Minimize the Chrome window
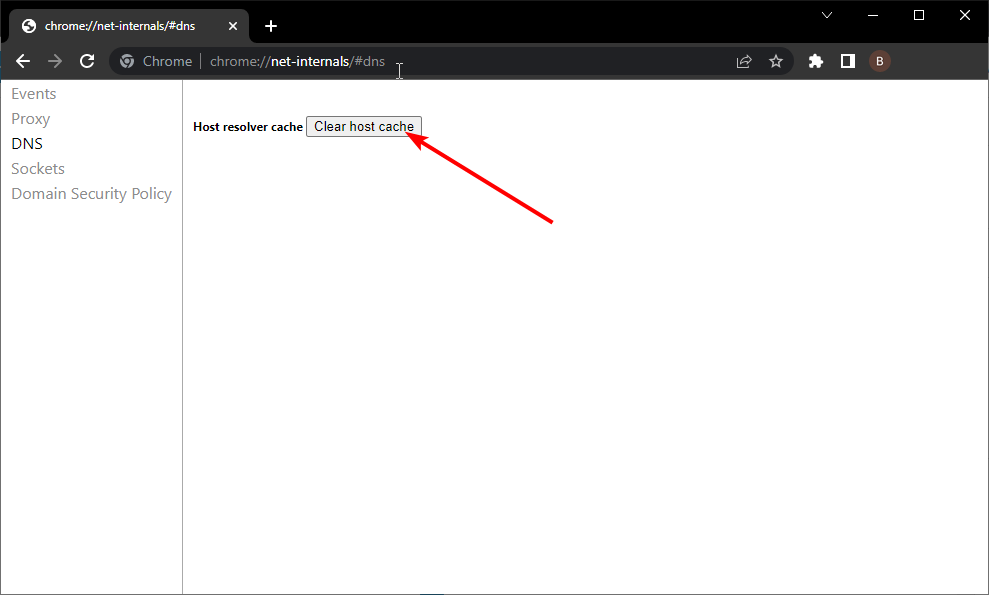This screenshot has height=595, width=989. pos(873,15)
